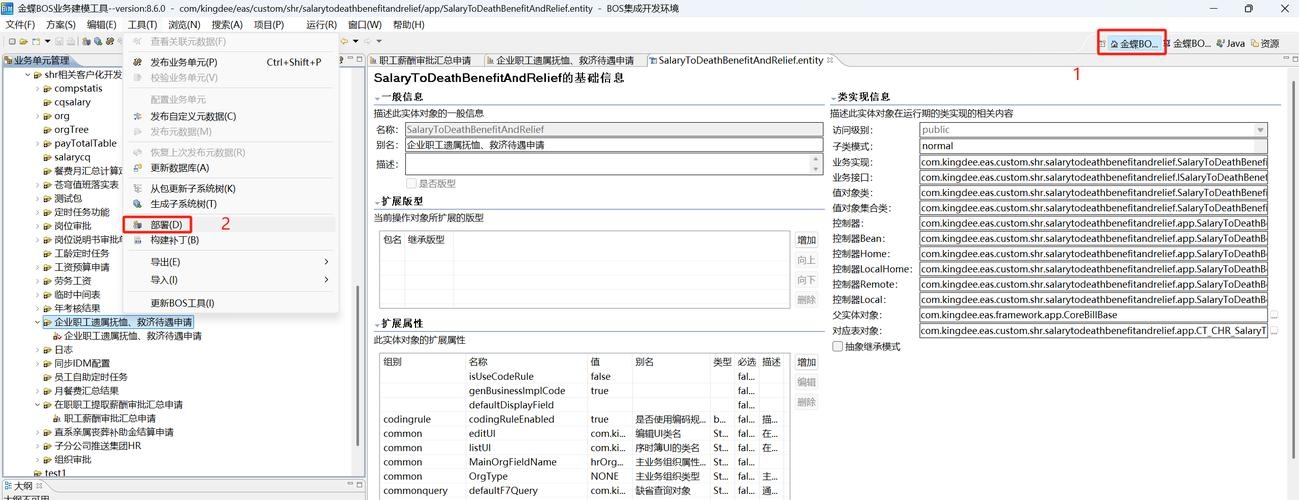Expand the payTotalTable folder arrow

(x=37, y=144)
